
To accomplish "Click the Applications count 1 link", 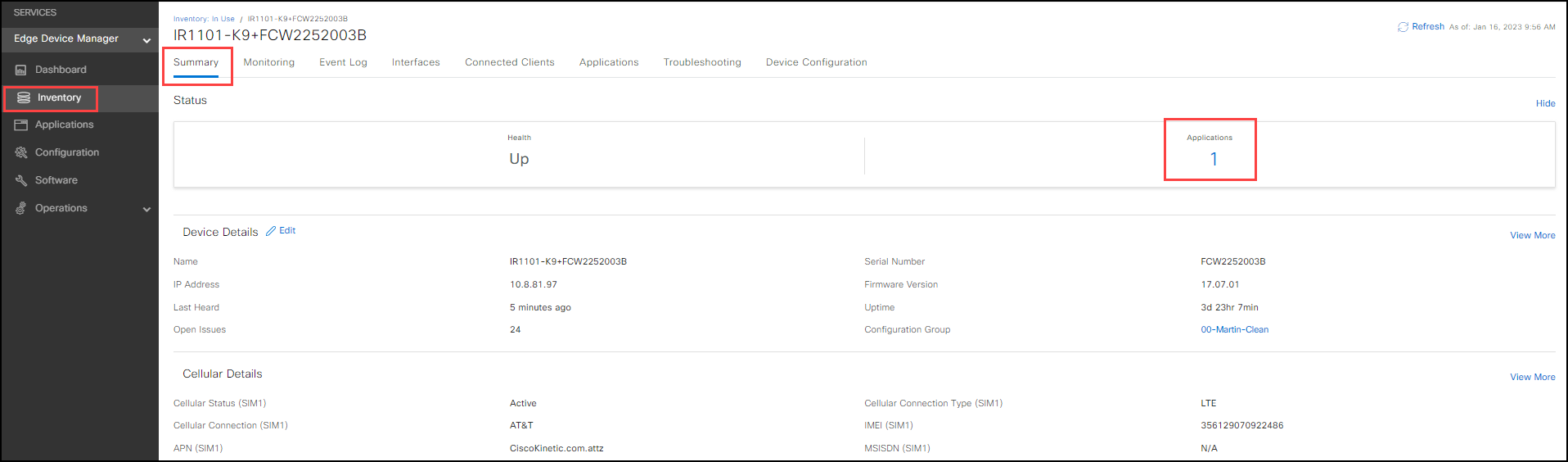I will (1214, 159).
